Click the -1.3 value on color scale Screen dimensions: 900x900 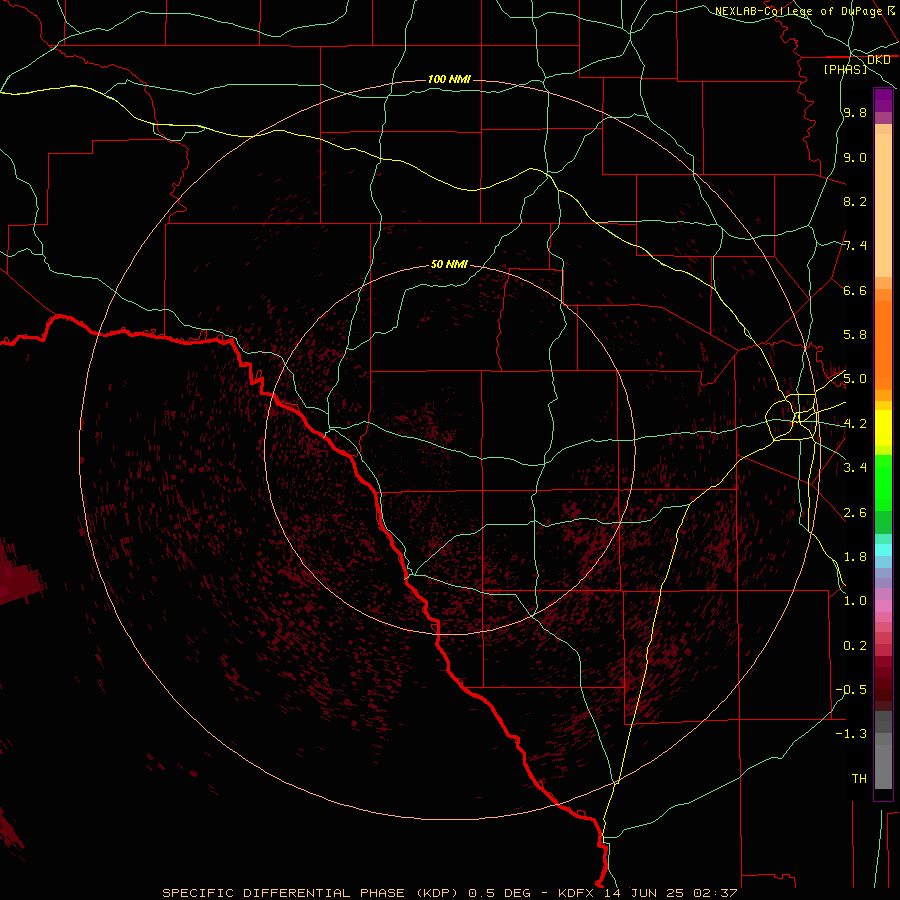(851, 734)
